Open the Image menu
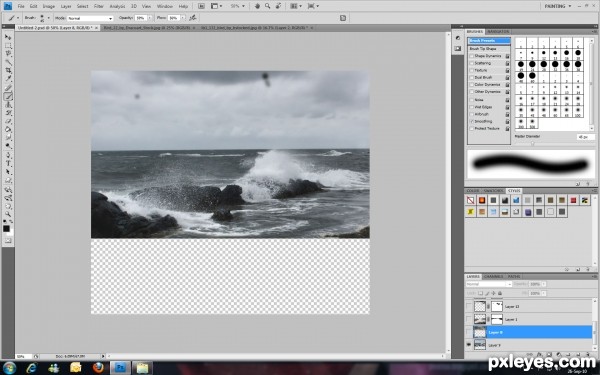This screenshot has height=375, width=600. pyautogui.click(x=49, y=6)
